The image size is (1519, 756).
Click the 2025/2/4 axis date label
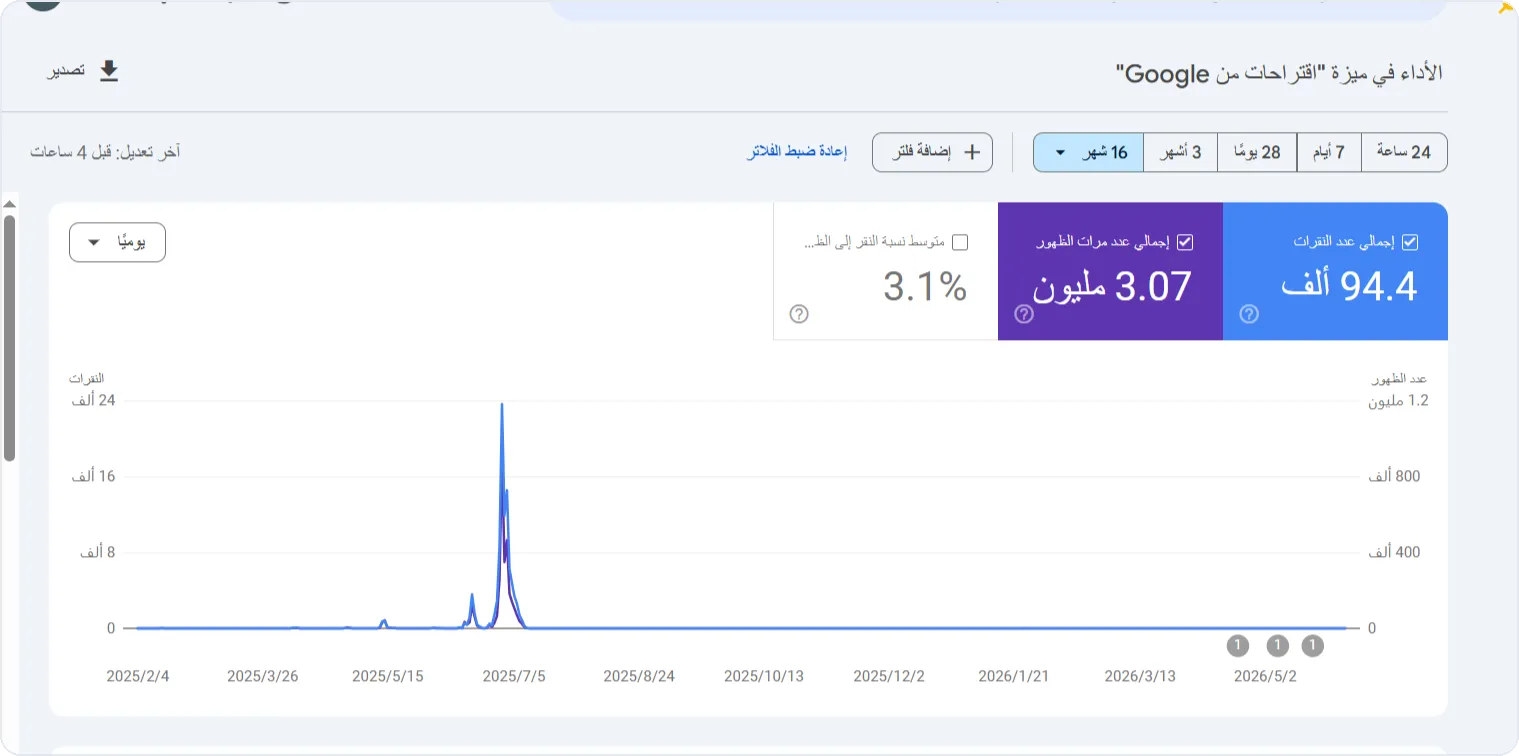(x=138, y=676)
